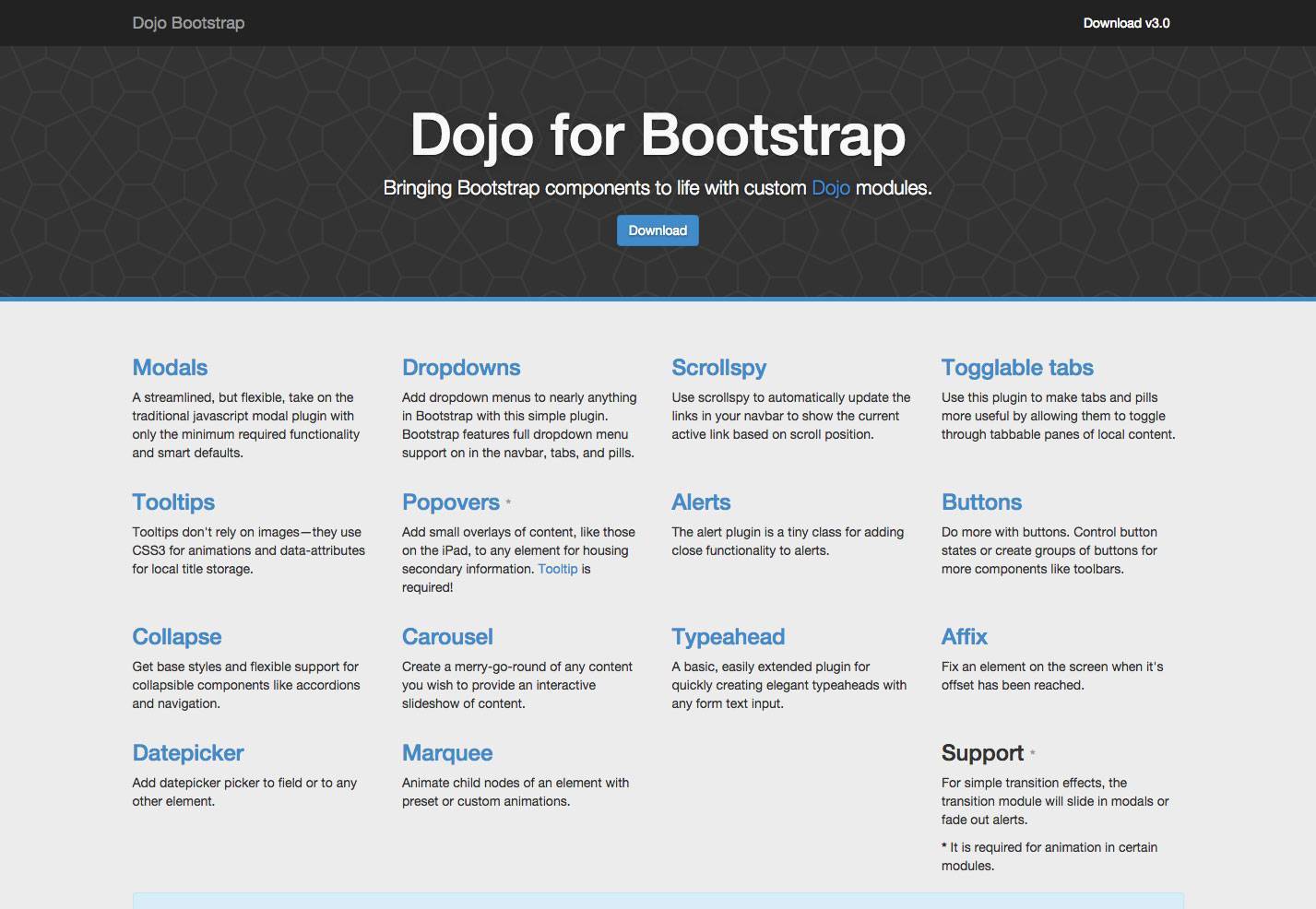The width and height of the screenshot is (1316, 909).
Task: Click Download v3.0 in the navbar
Action: coord(1126,23)
